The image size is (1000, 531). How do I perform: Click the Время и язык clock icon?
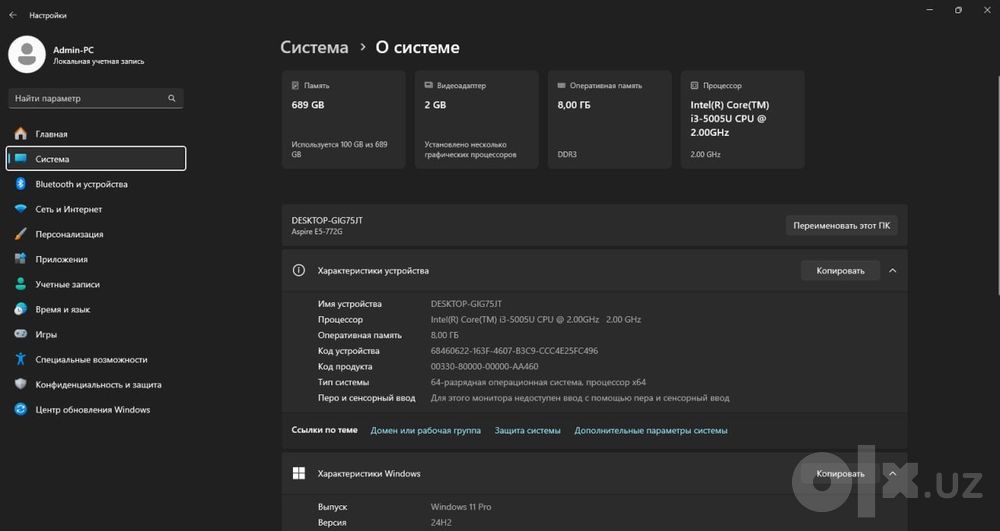(x=21, y=309)
